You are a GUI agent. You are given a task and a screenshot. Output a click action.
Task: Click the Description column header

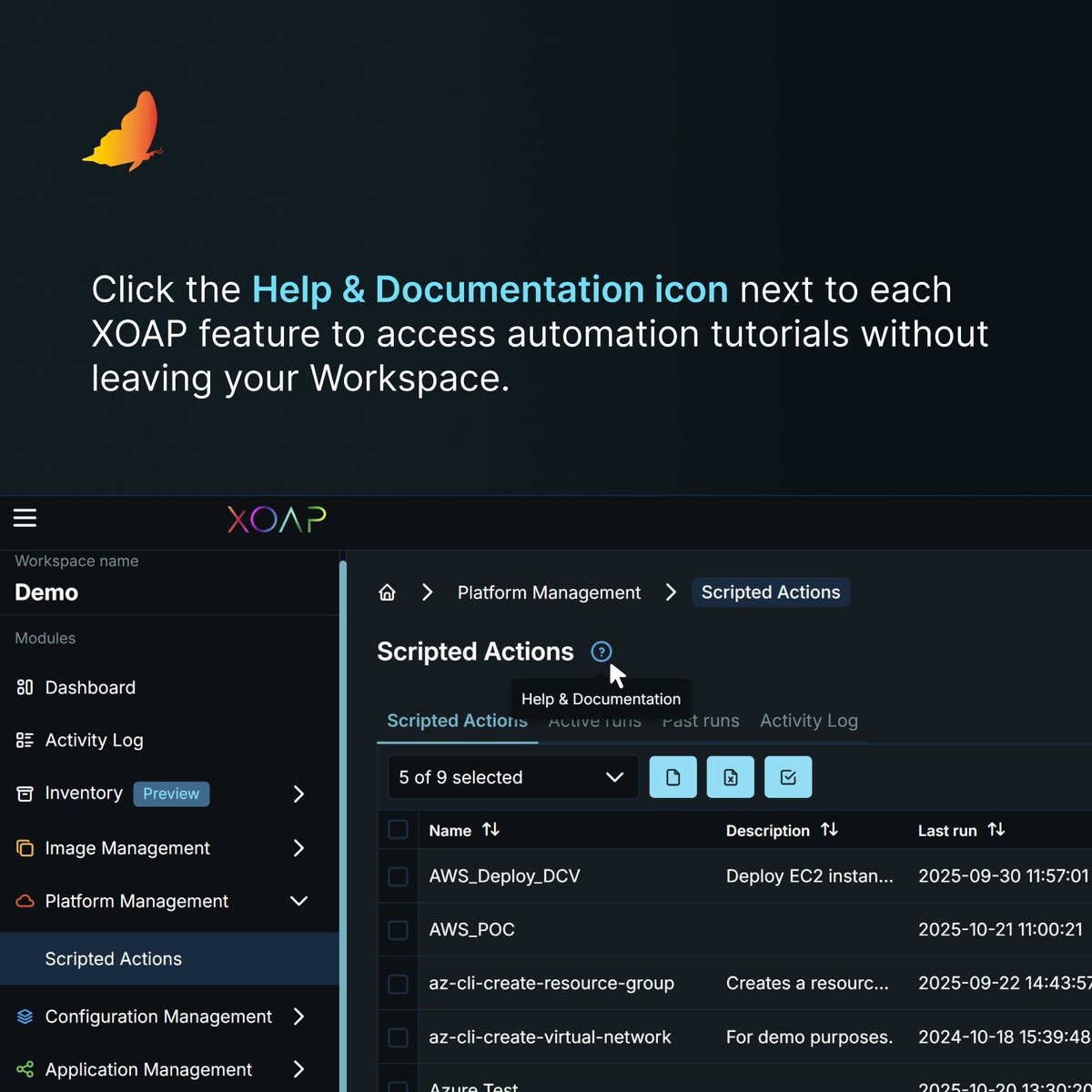767,831
